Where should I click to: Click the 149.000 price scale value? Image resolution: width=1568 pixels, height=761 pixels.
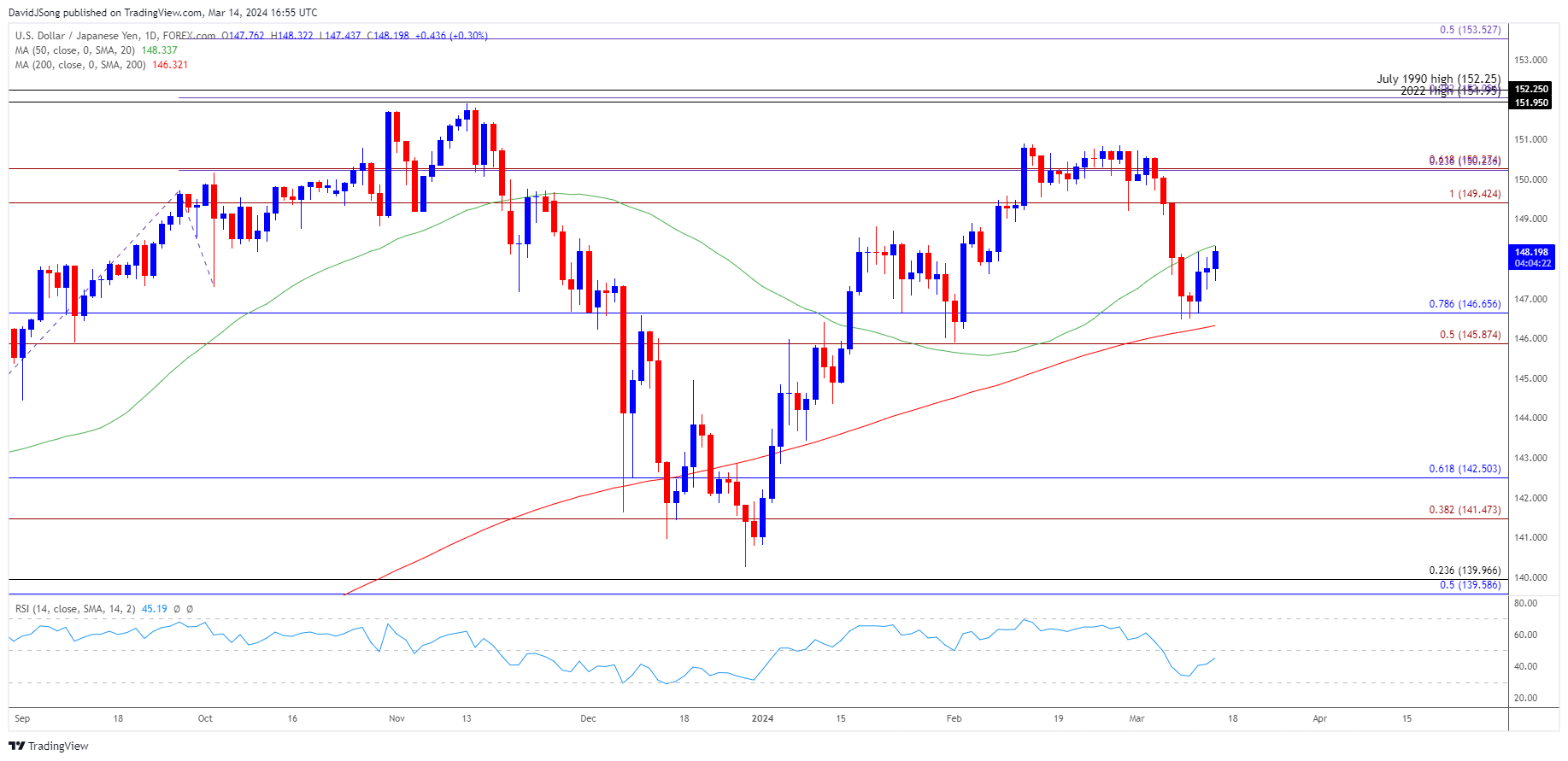(x=1530, y=219)
